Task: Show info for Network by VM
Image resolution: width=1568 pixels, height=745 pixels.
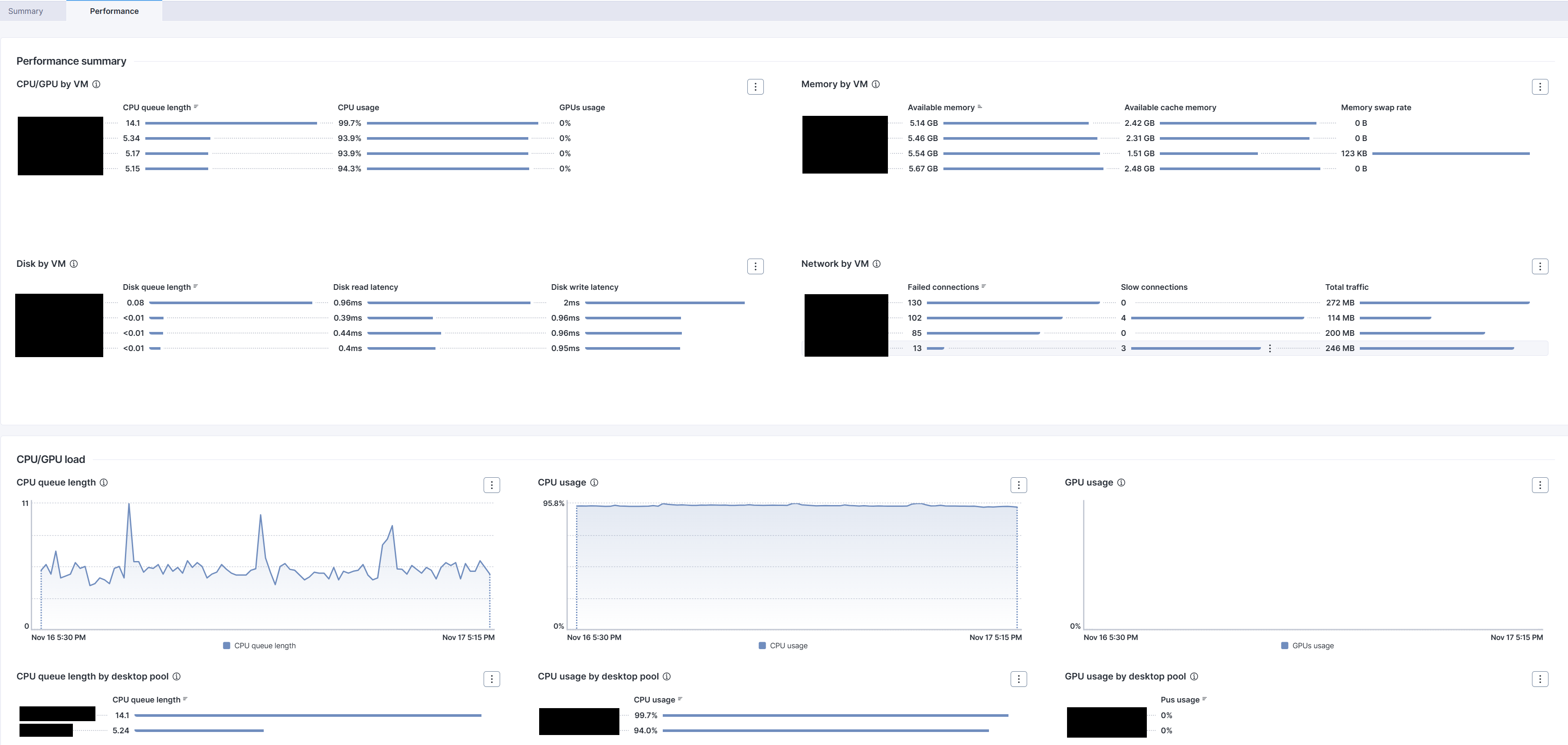Action: (877, 264)
